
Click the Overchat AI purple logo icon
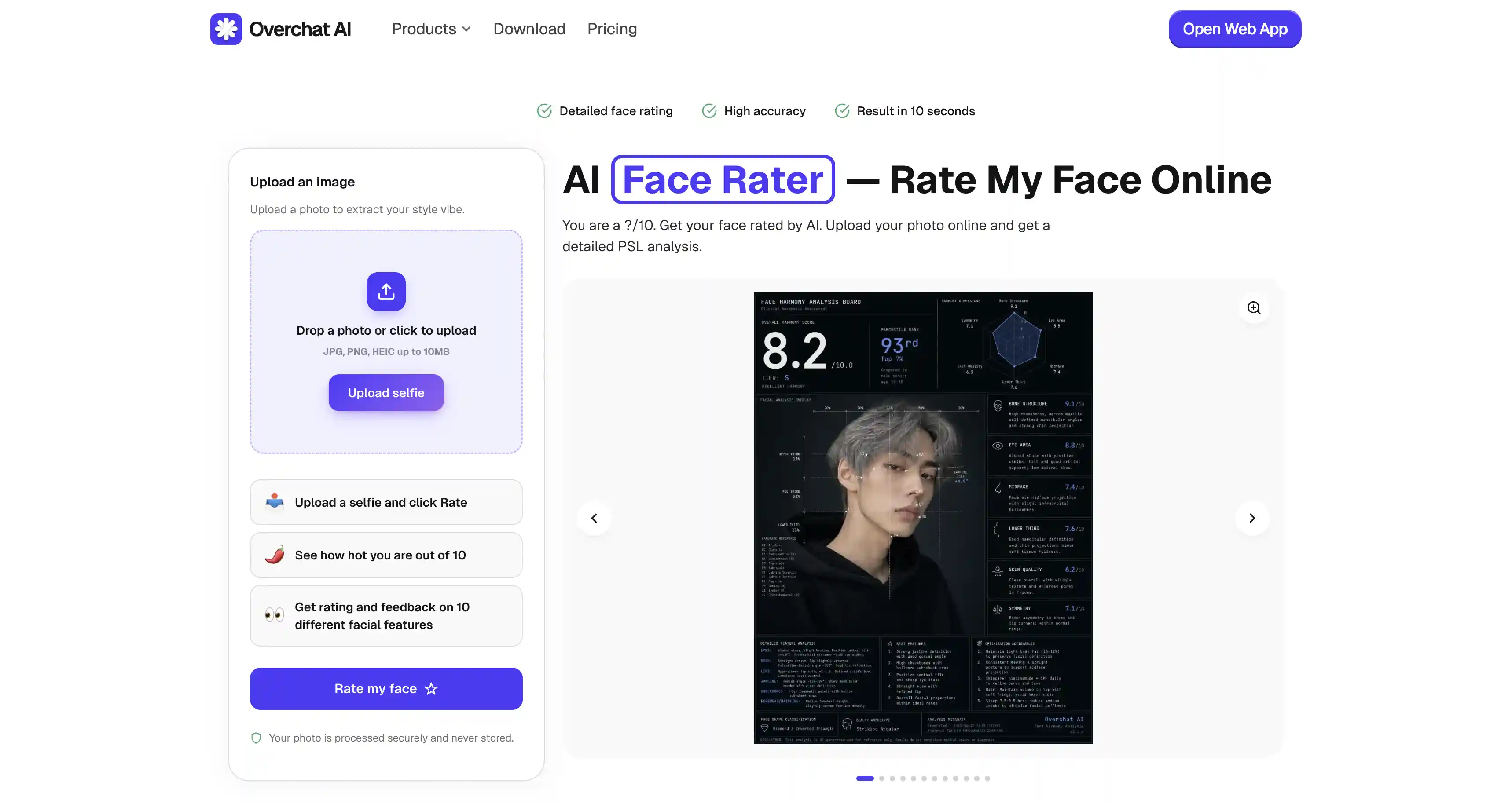click(226, 29)
